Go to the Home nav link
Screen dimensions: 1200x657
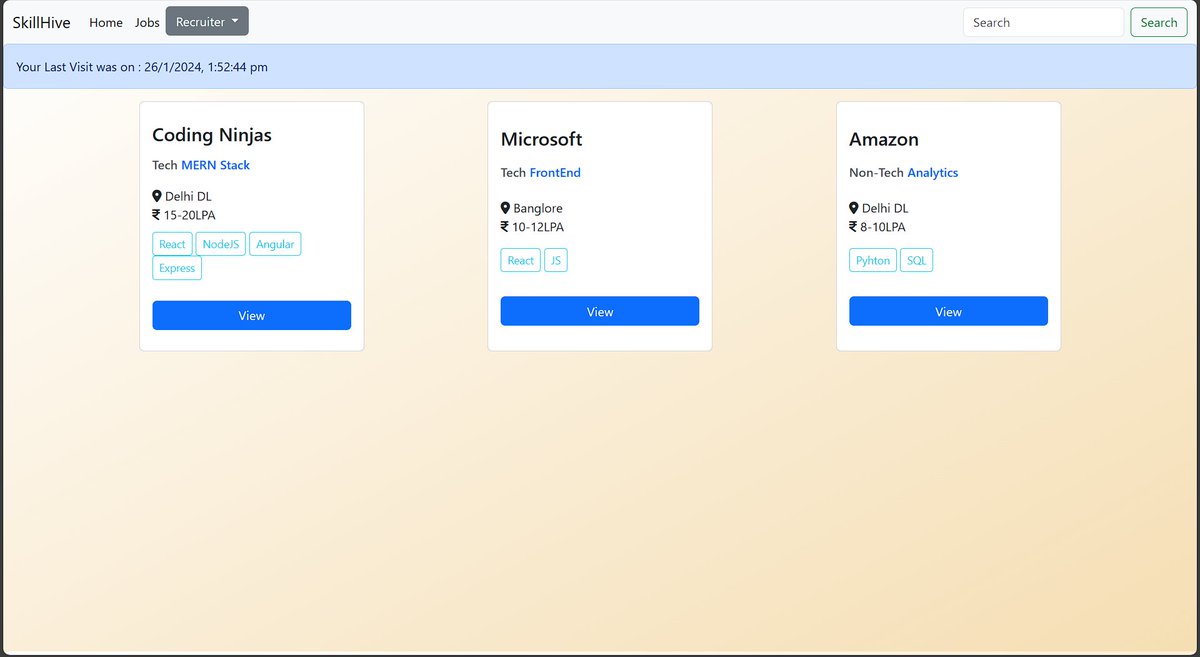pos(106,22)
